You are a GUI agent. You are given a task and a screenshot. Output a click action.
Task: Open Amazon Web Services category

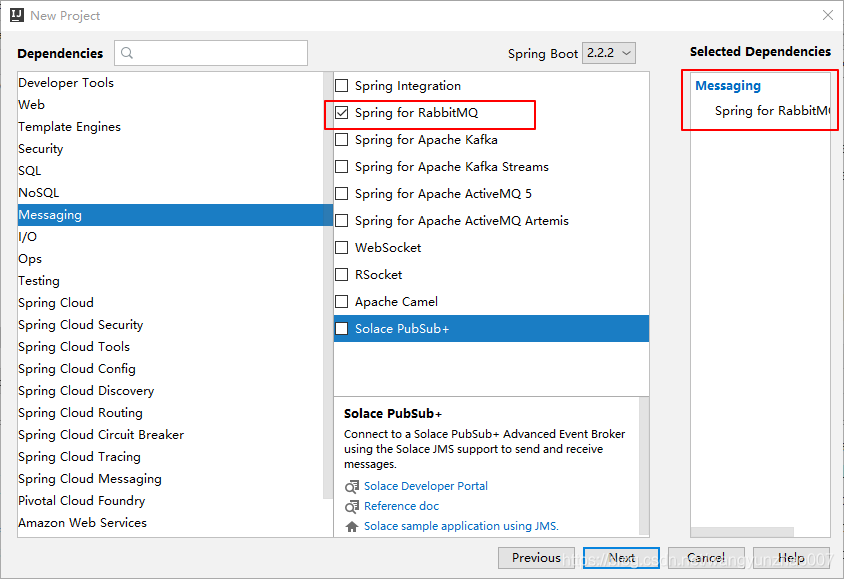point(170,523)
